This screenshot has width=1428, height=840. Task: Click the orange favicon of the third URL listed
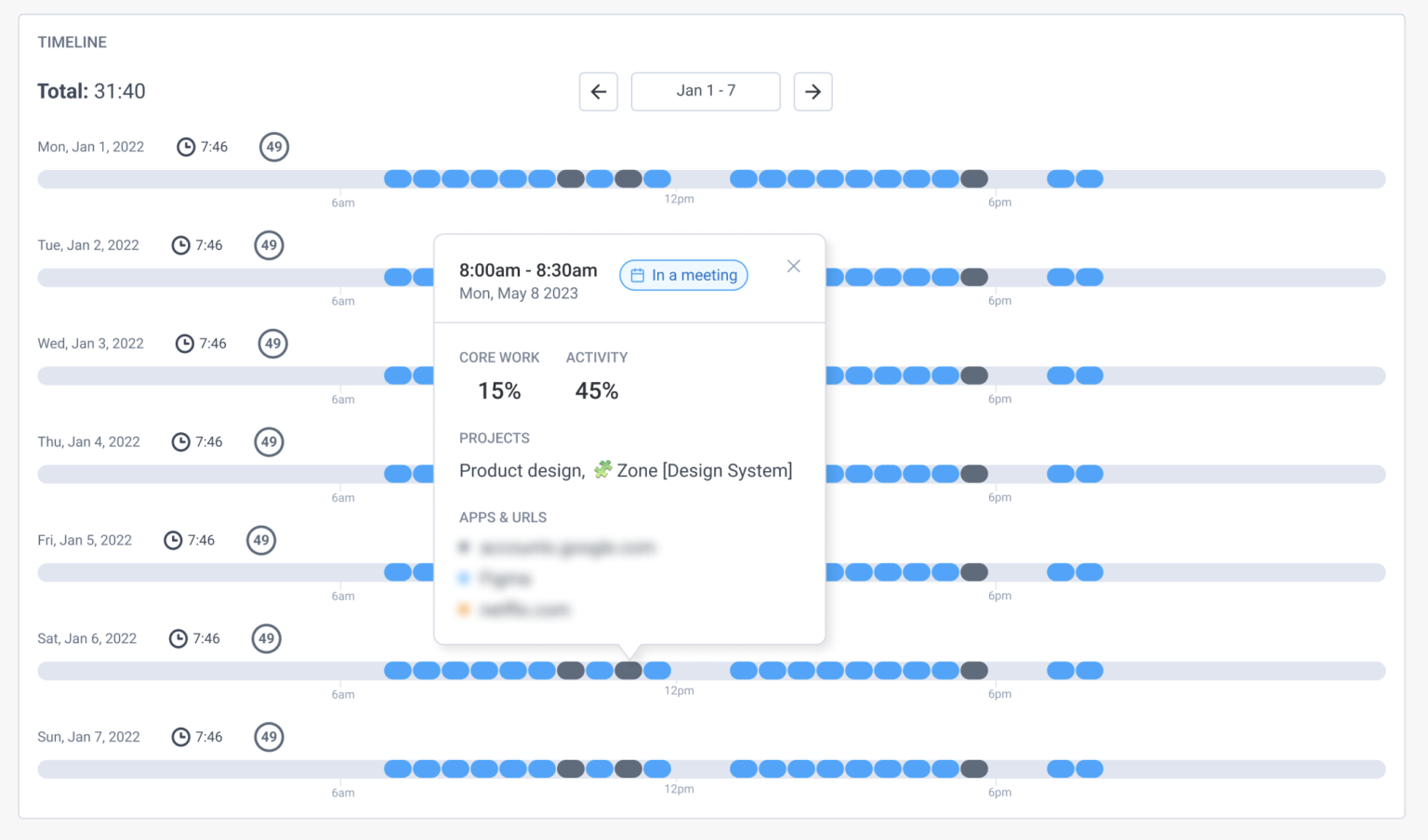pyautogui.click(x=464, y=610)
